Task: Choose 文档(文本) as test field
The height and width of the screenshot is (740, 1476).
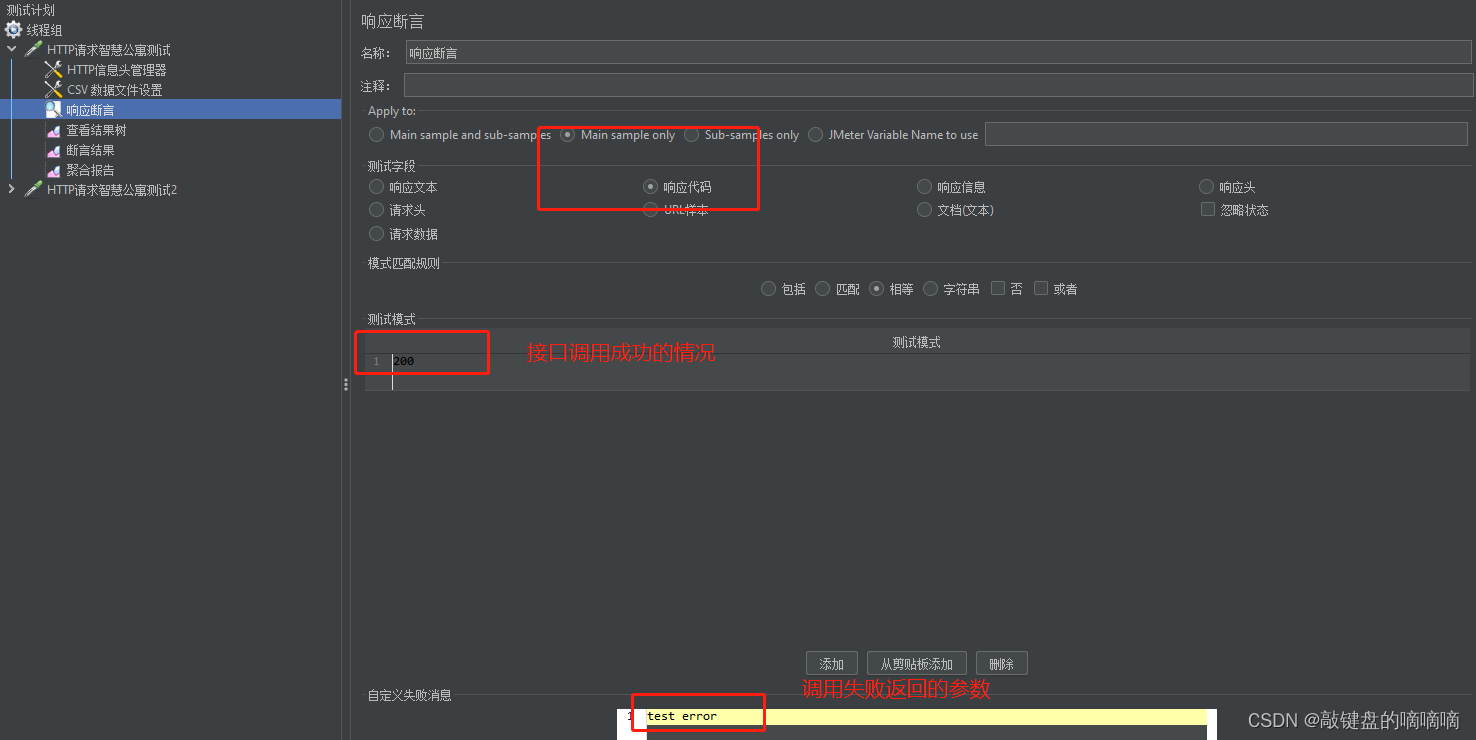Action: (925, 210)
